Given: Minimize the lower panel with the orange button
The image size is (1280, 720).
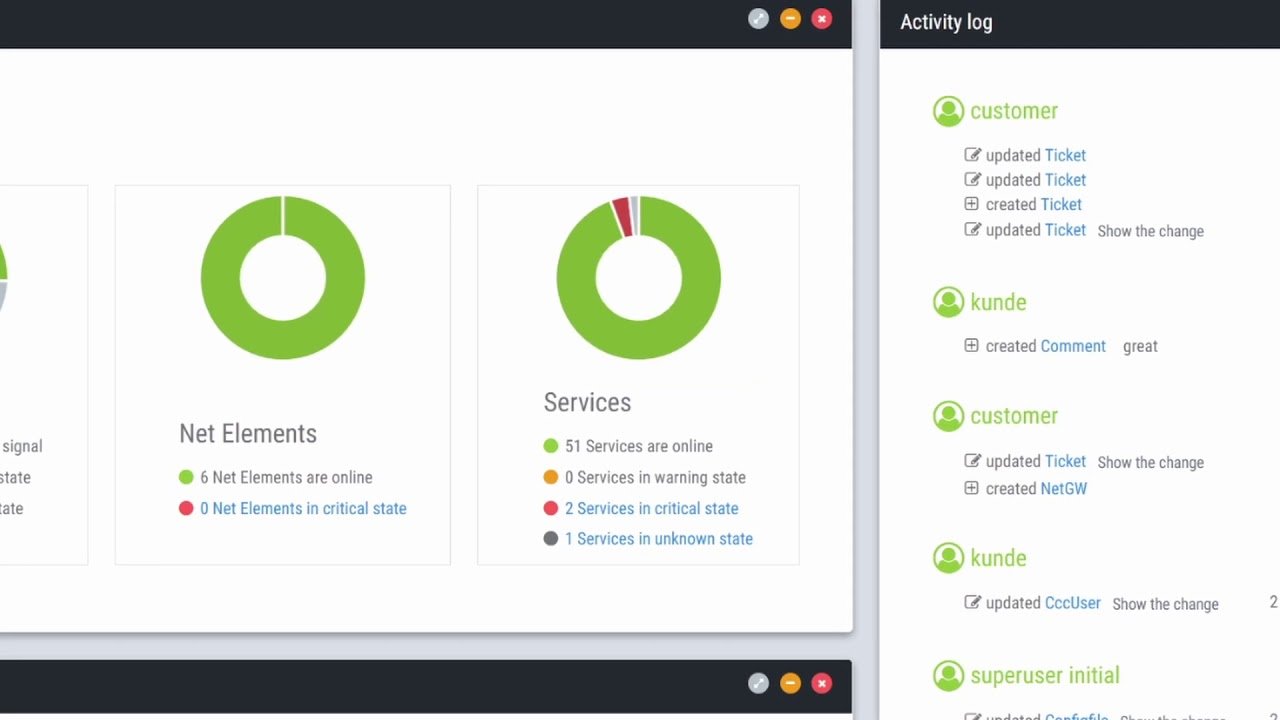Looking at the screenshot, I should click(x=790, y=683).
